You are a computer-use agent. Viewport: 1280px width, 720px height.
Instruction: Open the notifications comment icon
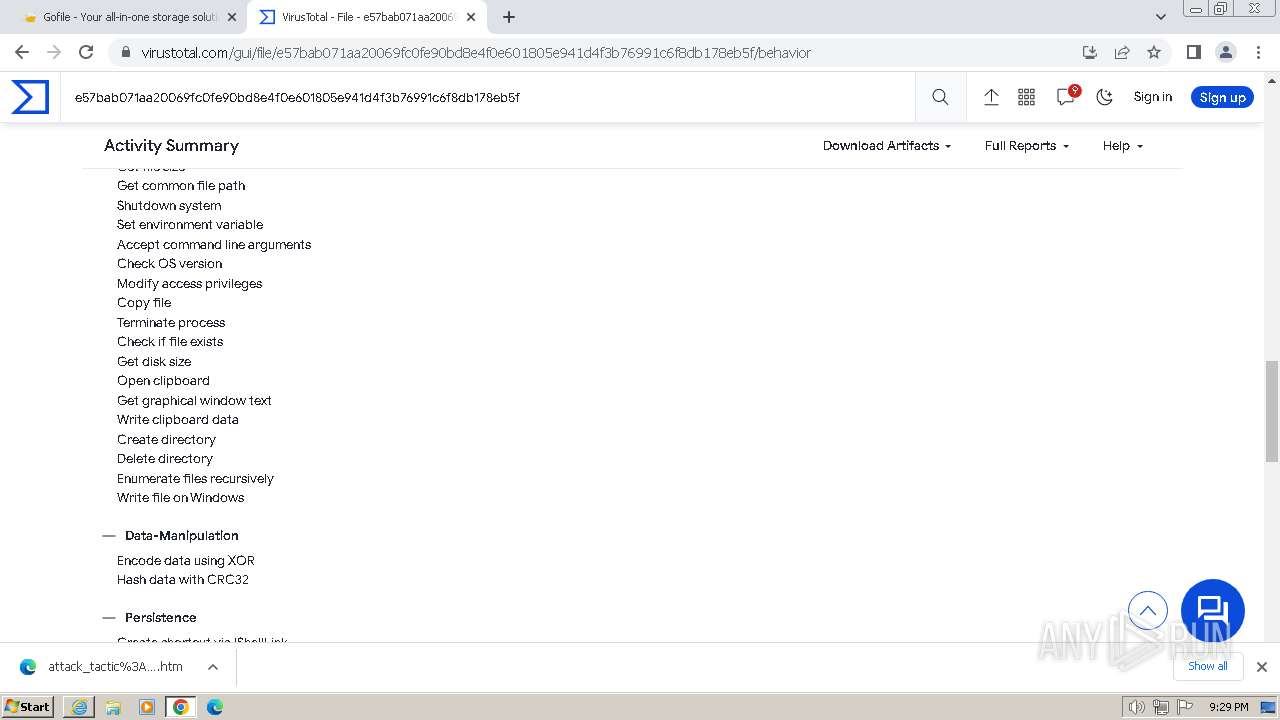1066,96
